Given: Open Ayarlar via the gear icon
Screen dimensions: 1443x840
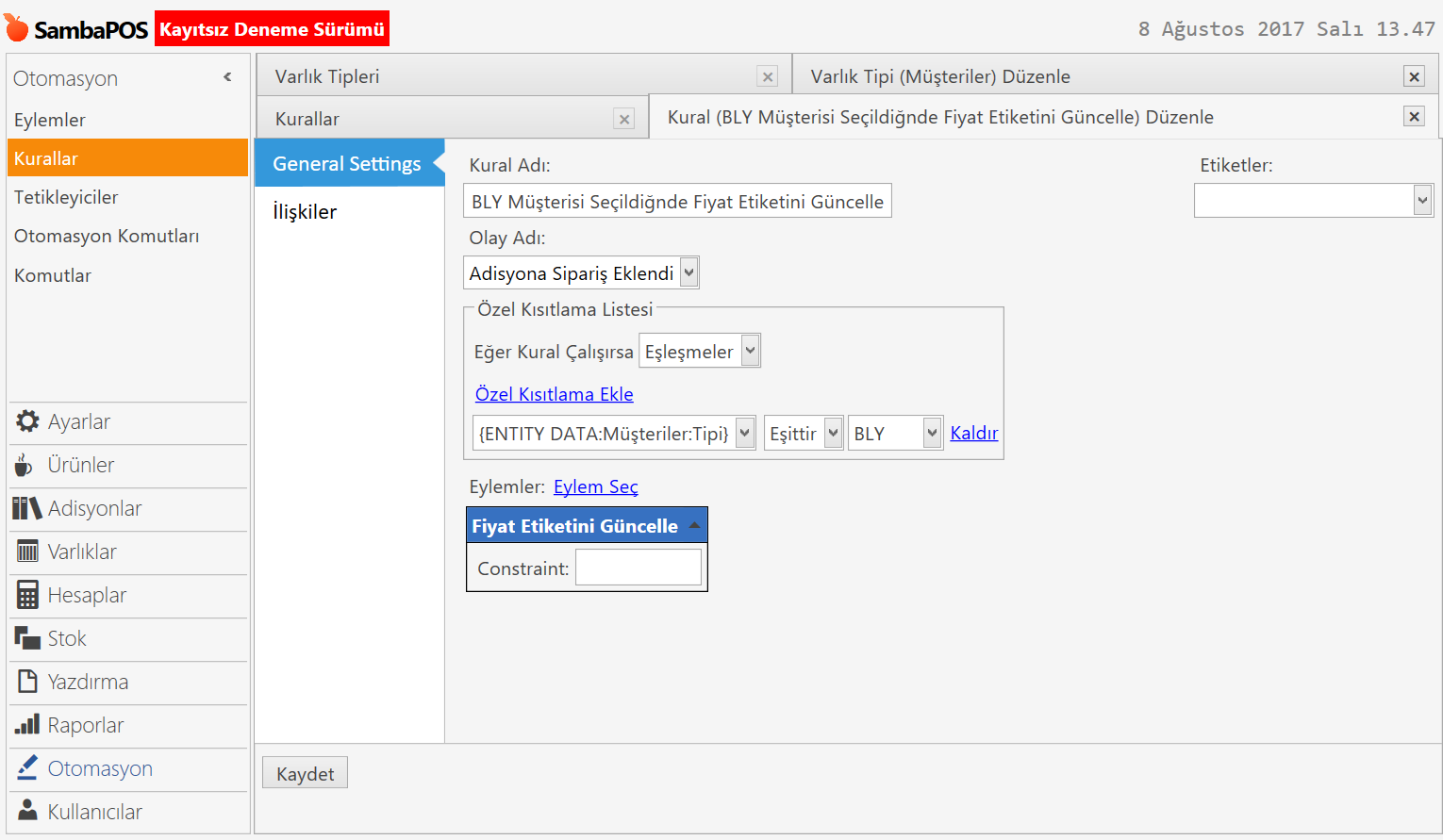Looking at the screenshot, I should pyautogui.click(x=27, y=421).
